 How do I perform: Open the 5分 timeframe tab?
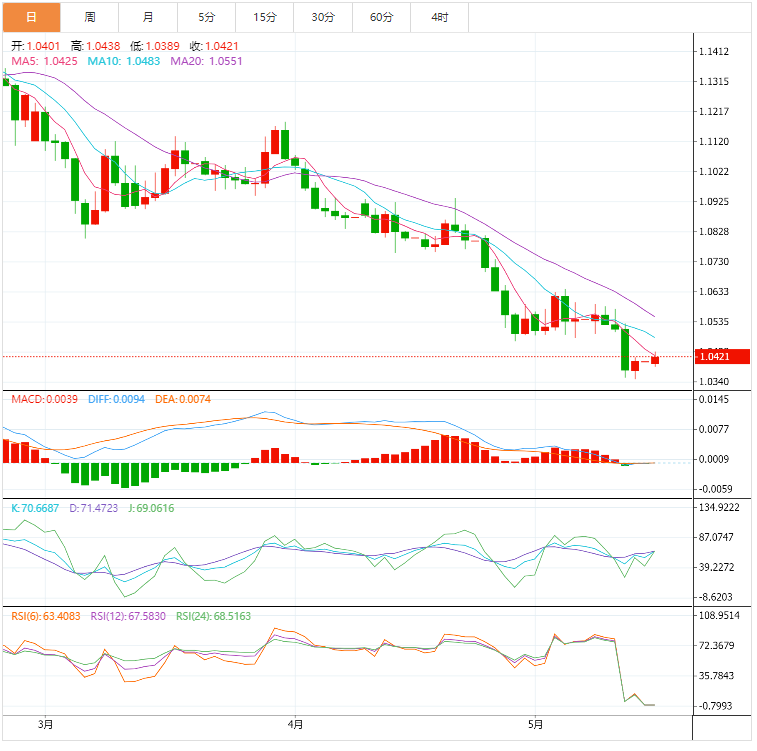(x=207, y=17)
